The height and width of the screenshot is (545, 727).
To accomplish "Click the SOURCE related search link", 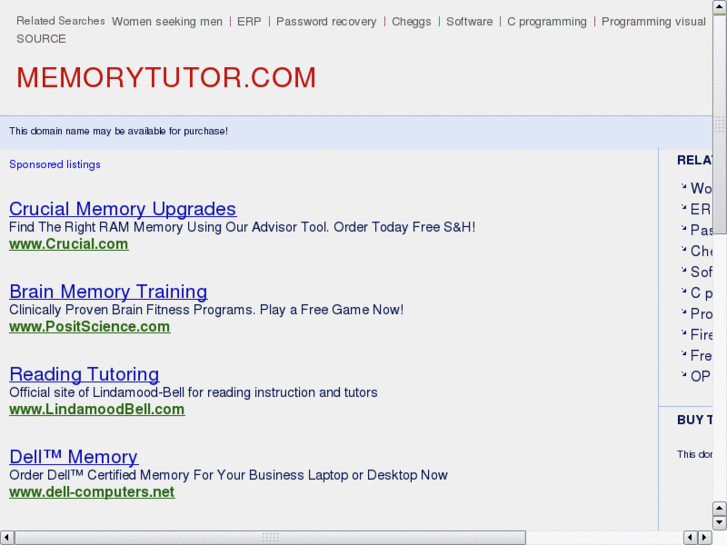I will (x=41, y=39).
